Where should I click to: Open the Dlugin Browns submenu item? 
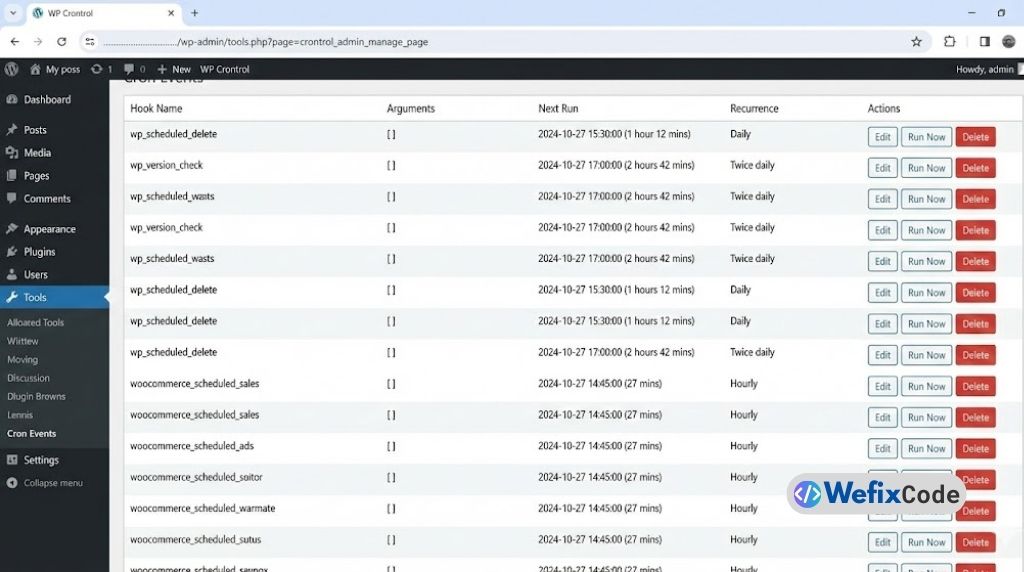coord(36,396)
